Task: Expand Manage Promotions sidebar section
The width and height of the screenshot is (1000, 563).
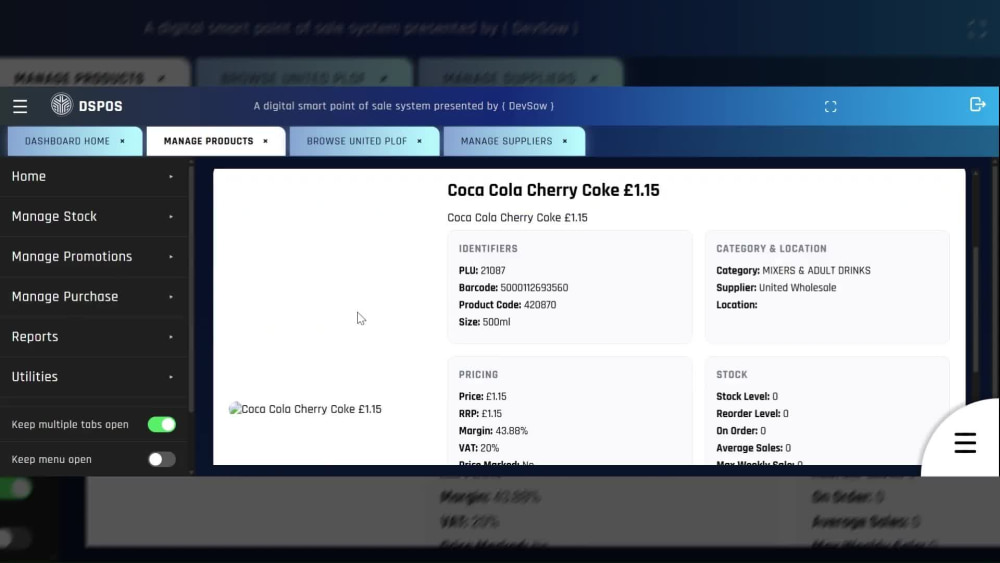Action: [x=94, y=257]
